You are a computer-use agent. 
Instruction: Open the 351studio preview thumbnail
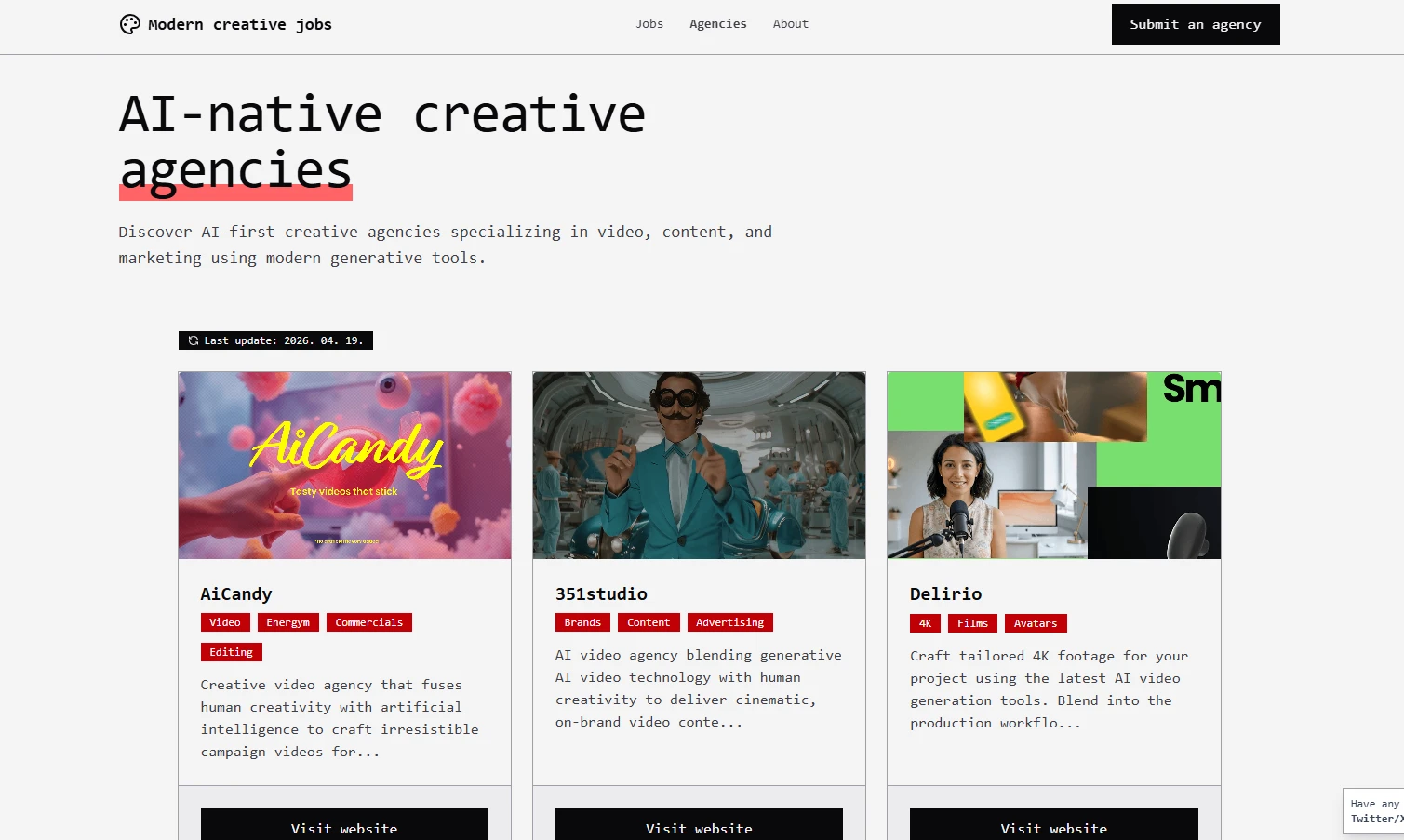point(699,465)
